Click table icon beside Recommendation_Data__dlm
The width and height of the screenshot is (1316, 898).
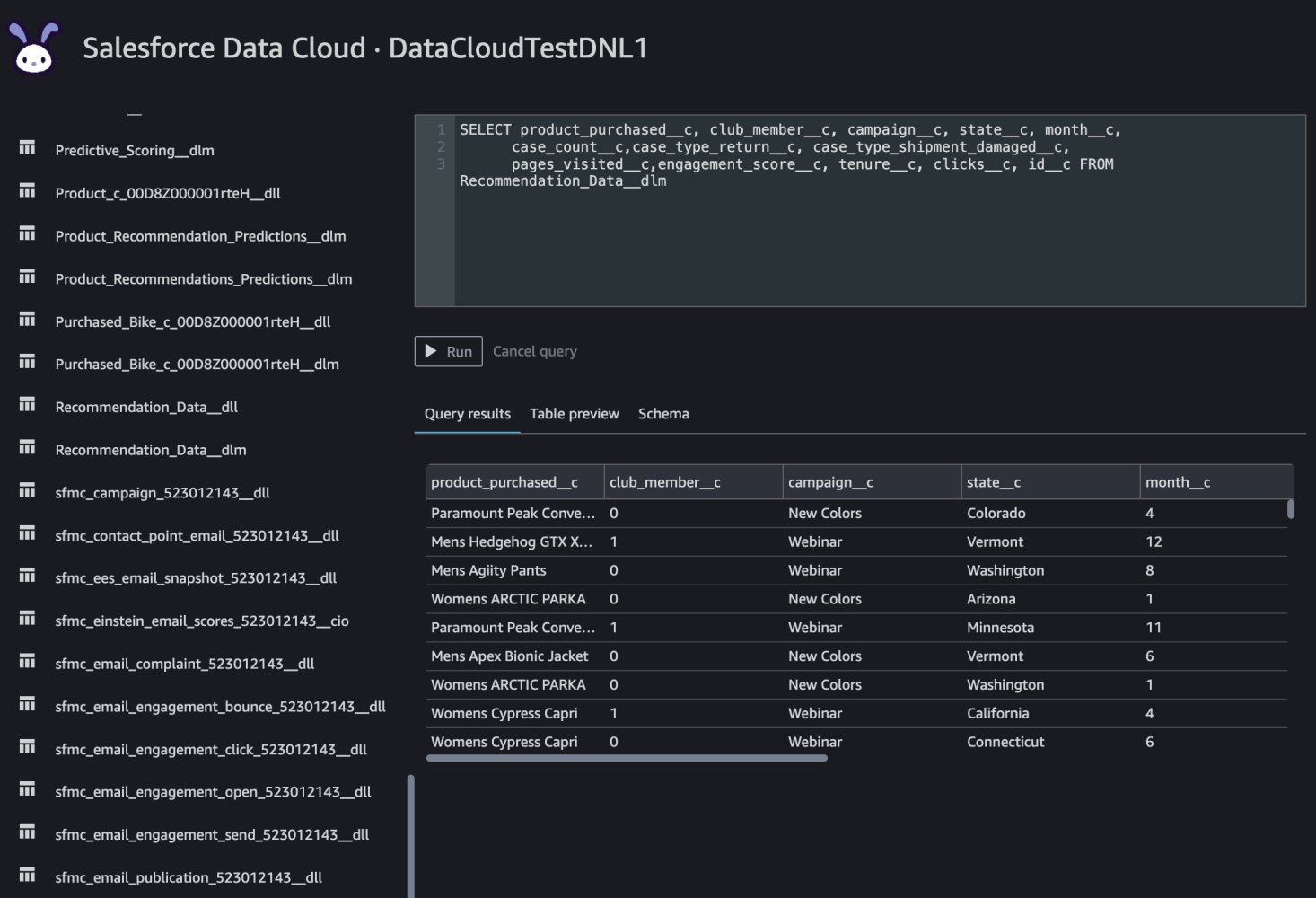click(28, 448)
